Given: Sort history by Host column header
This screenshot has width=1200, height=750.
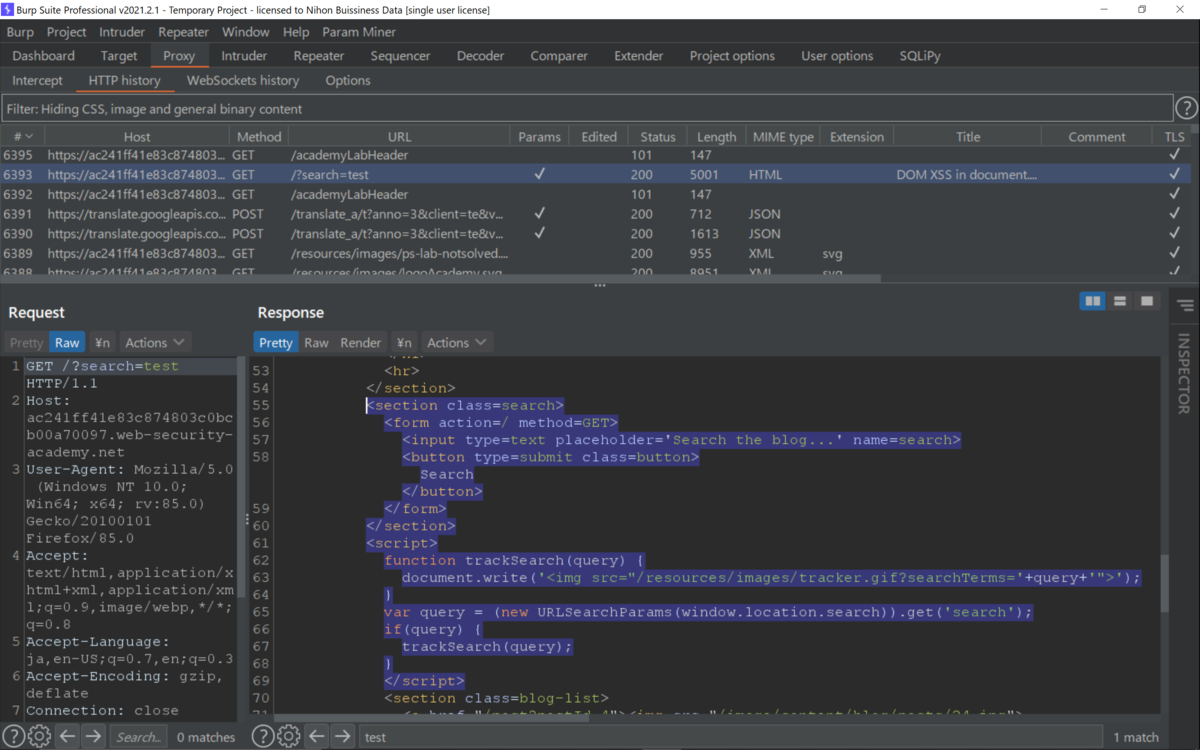Looking at the screenshot, I should [x=137, y=136].
